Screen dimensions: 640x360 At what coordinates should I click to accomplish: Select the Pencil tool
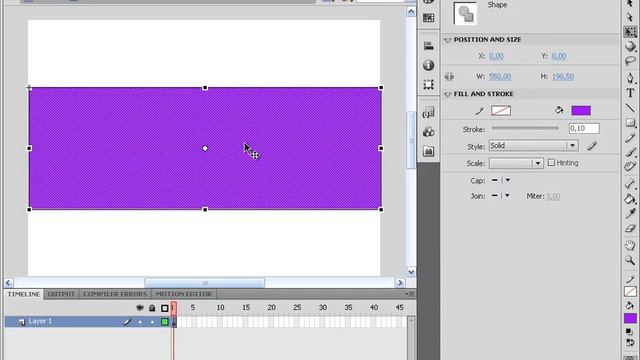coord(630,138)
